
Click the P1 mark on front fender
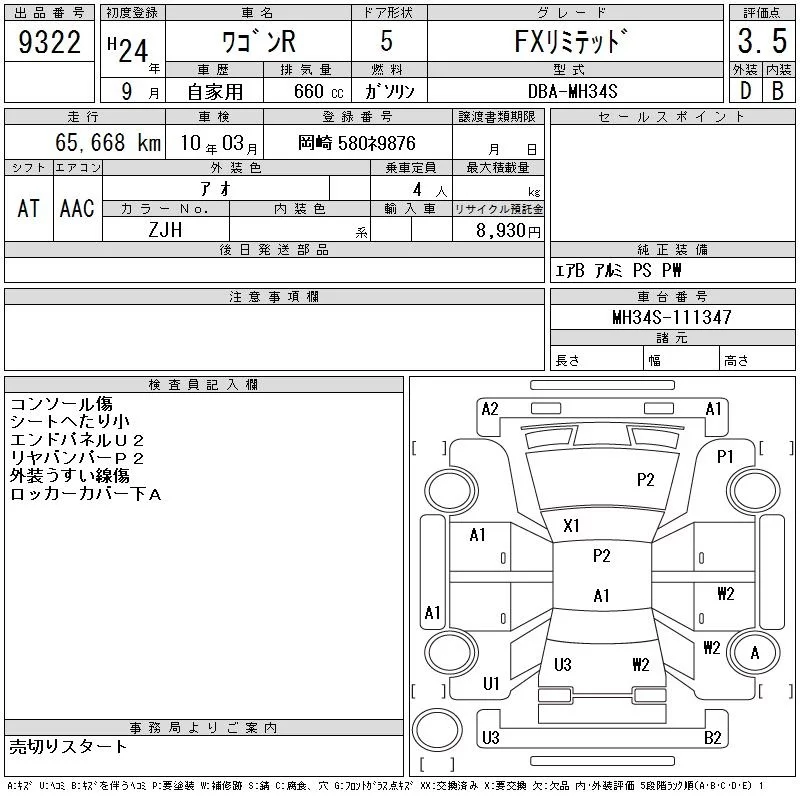click(725, 457)
